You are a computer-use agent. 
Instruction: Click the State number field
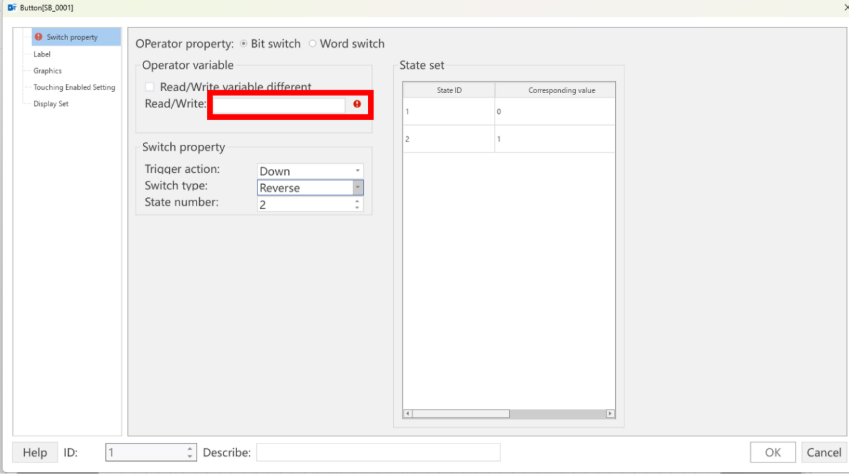[305, 204]
